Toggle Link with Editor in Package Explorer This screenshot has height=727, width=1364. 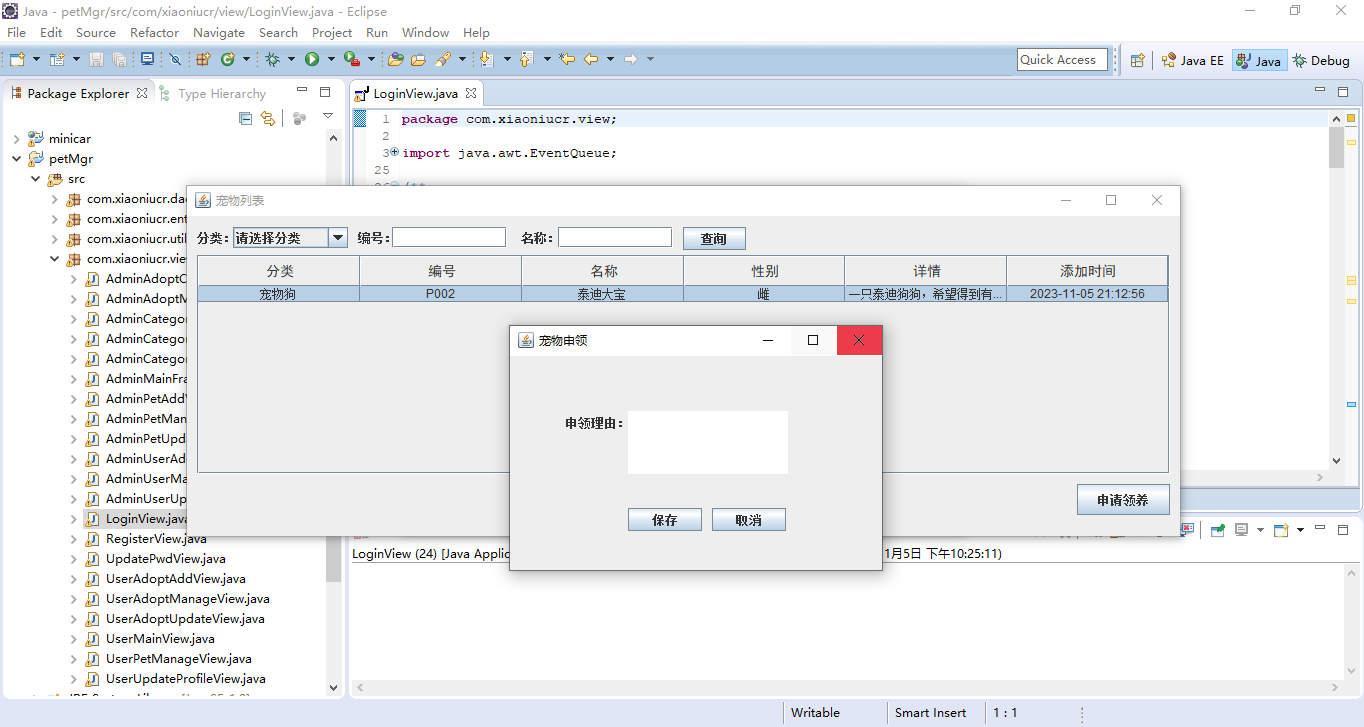(x=268, y=118)
